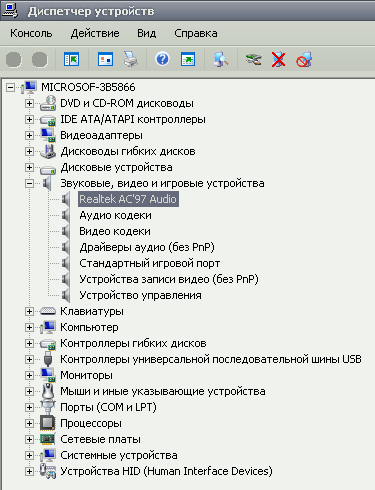Open Help via the blue question-mark icon
This screenshot has height=490, width=375.
(x=162, y=60)
